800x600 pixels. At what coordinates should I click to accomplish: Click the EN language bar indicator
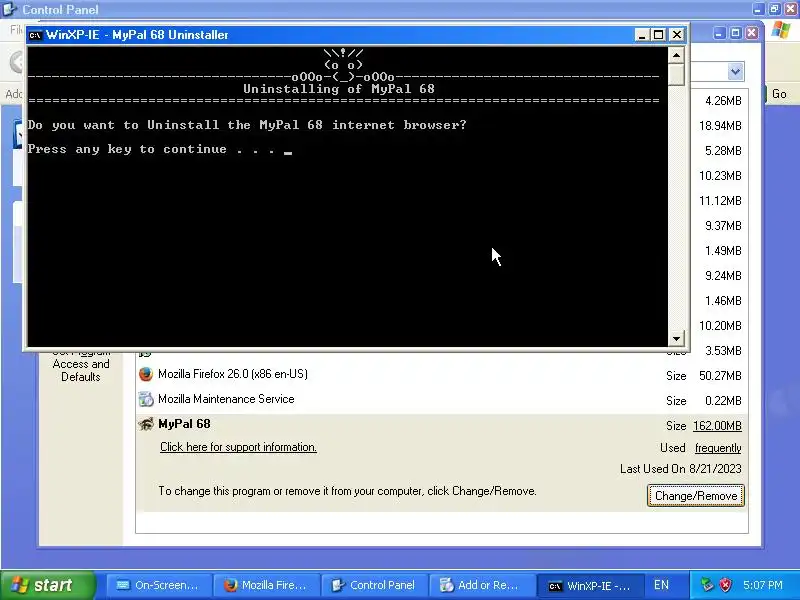coord(661,585)
